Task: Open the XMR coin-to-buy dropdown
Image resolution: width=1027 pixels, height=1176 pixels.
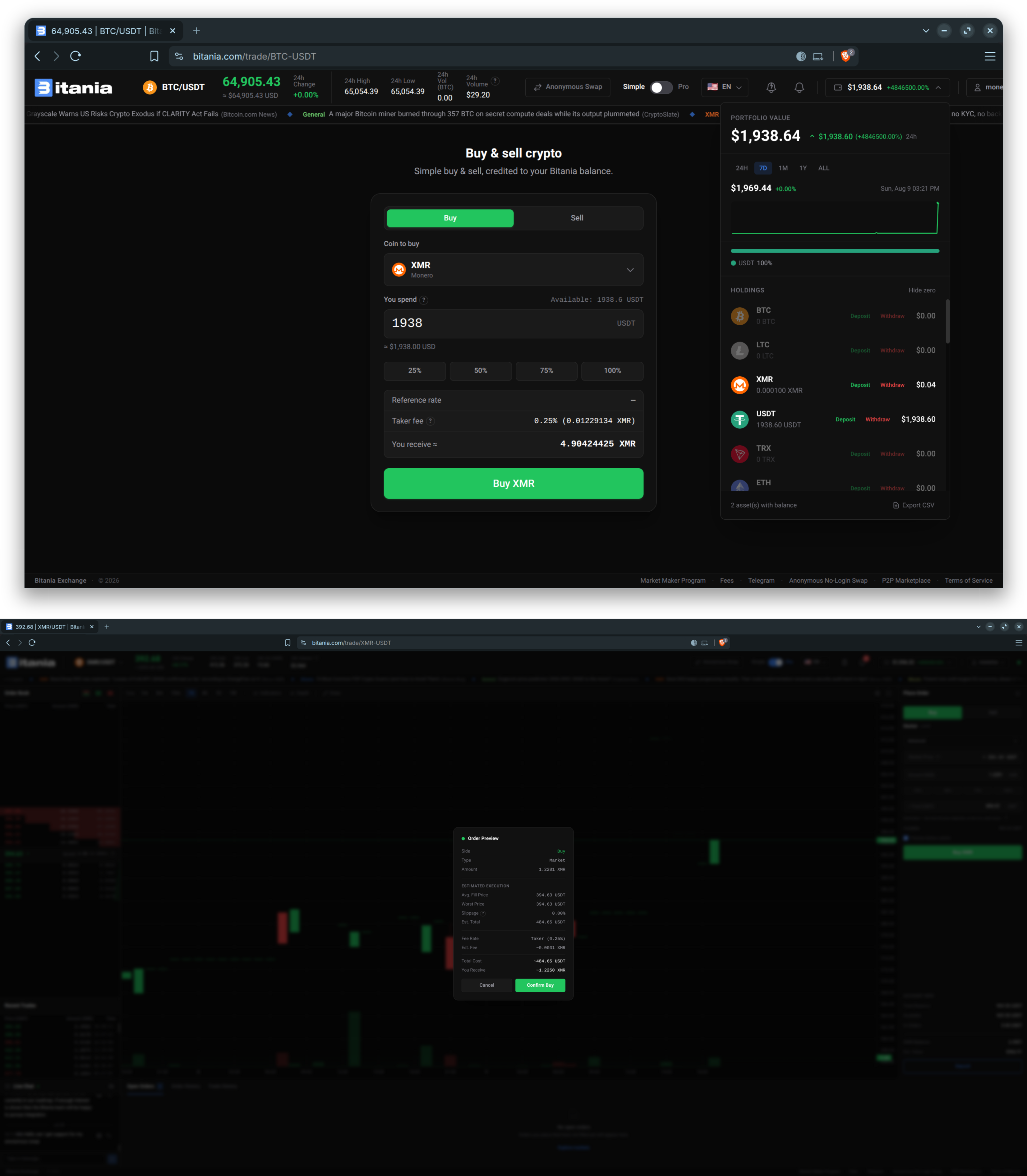Action: tap(513, 270)
